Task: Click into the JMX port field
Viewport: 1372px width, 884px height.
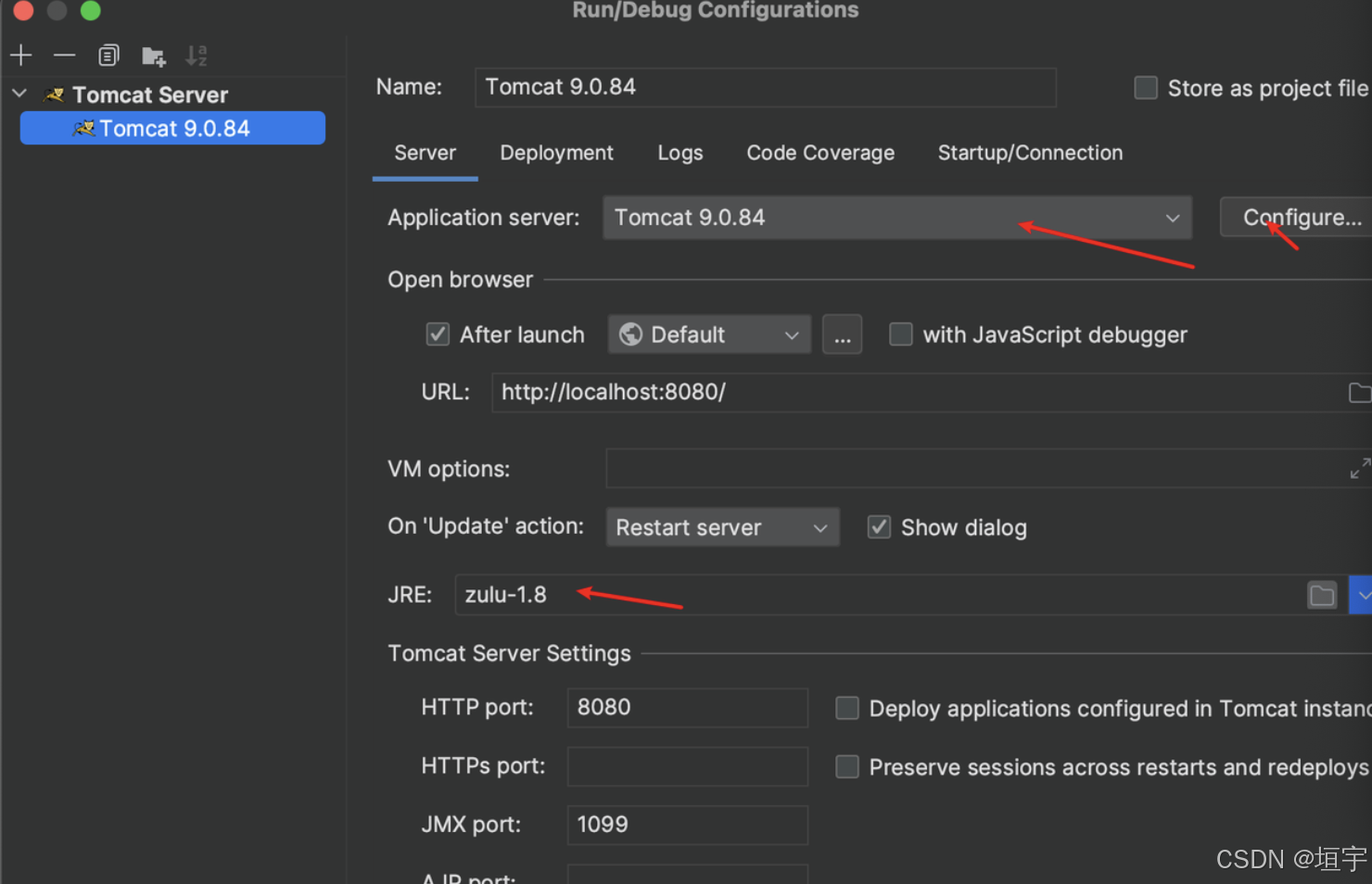Action: pos(687,825)
